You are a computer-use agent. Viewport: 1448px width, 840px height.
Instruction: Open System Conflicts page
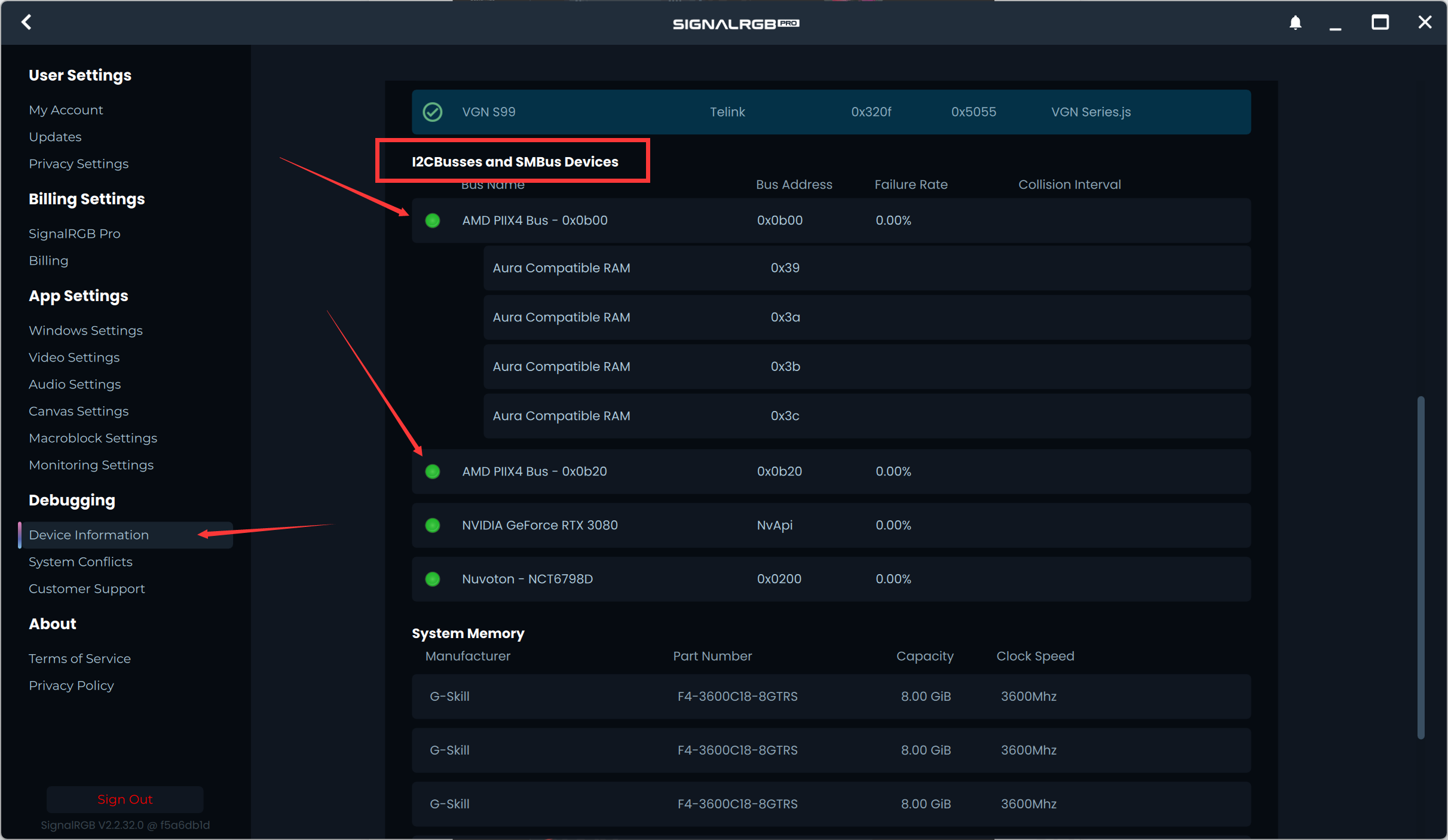click(81, 562)
